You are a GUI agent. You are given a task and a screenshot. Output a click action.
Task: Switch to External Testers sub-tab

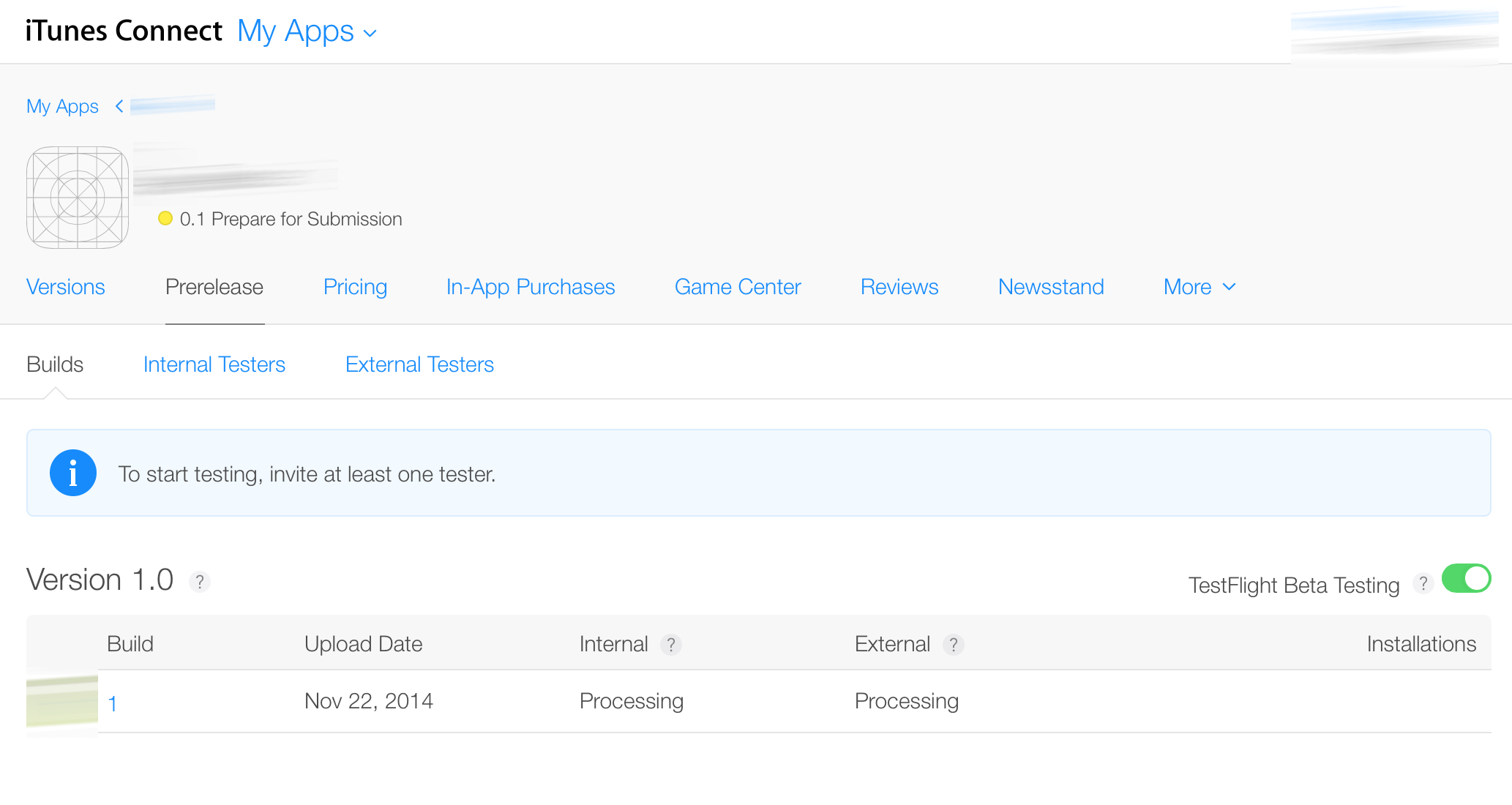point(419,364)
